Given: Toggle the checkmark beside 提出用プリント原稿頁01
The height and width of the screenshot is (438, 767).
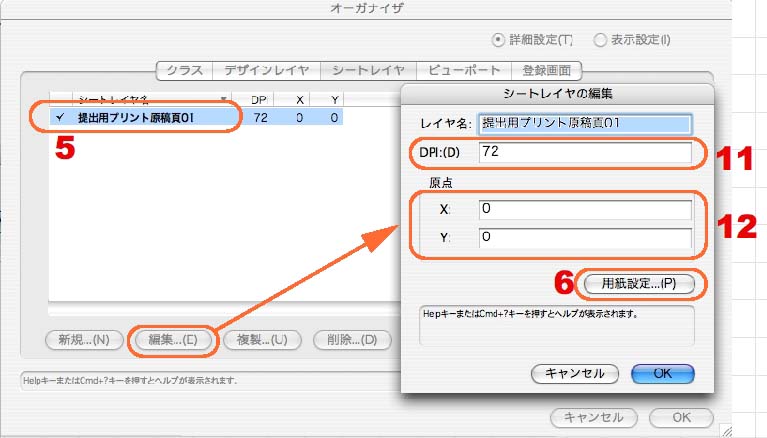Looking at the screenshot, I should point(60,118).
